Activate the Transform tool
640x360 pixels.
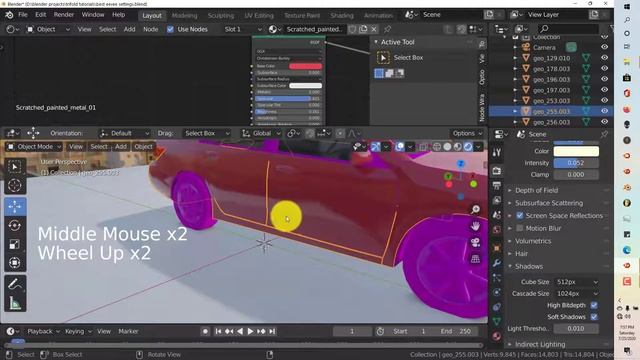click(15, 262)
